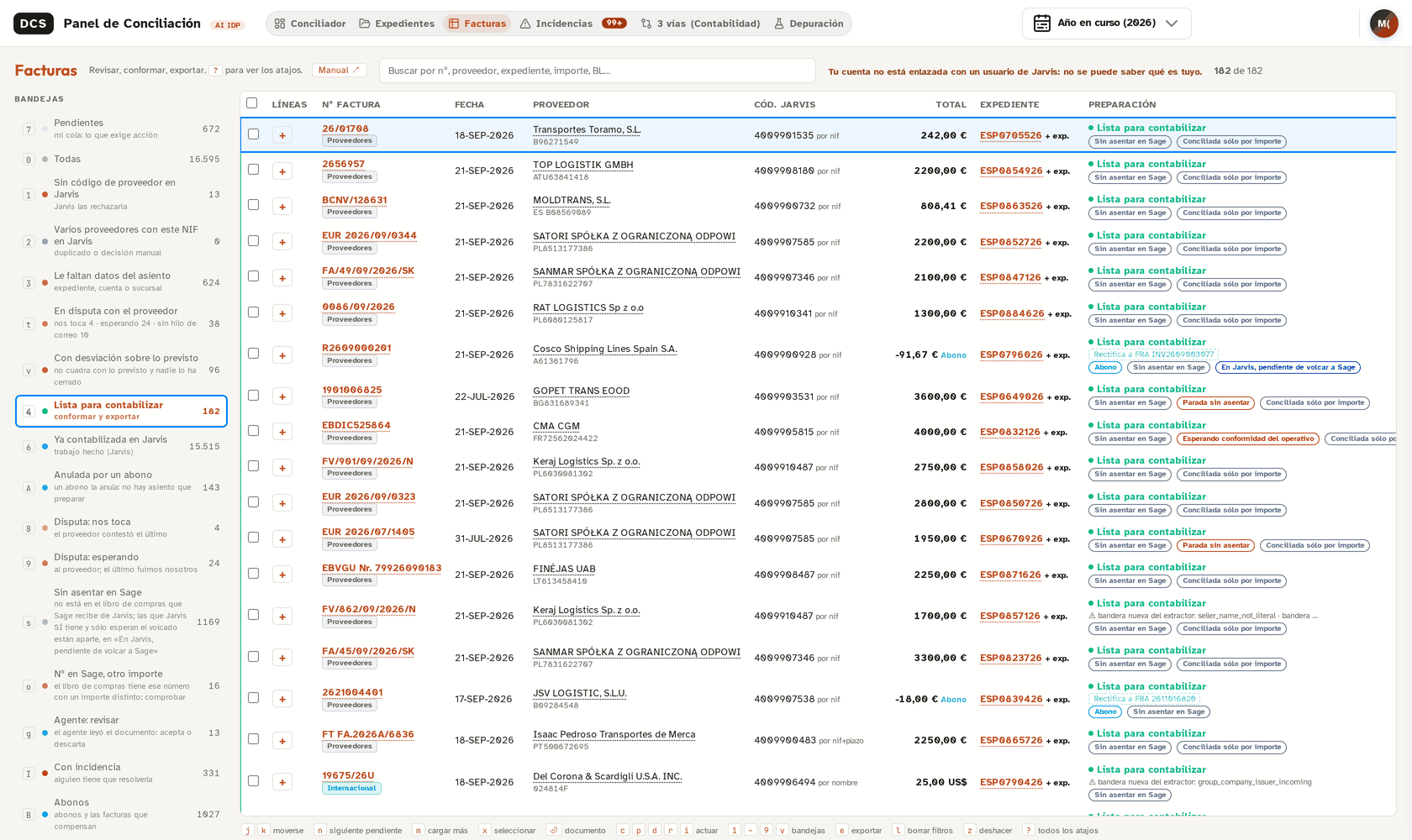Image resolution: width=1412 pixels, height=840 pixels.
Task: Sort by the TOTAL column header
Action: (951, 104)
